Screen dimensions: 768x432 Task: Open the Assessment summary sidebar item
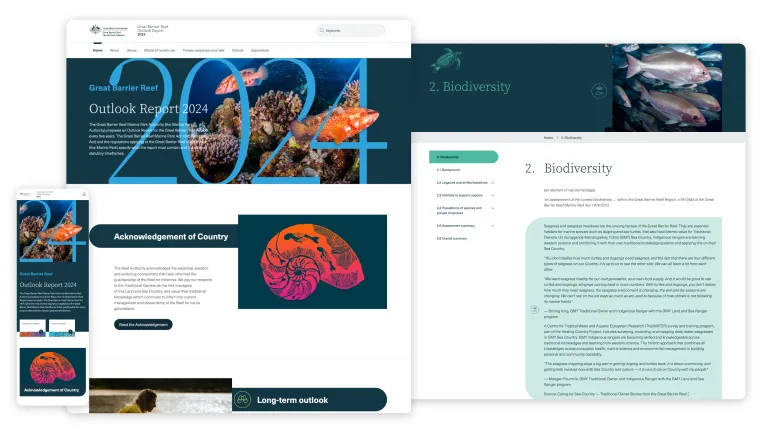tap(456, 225)
